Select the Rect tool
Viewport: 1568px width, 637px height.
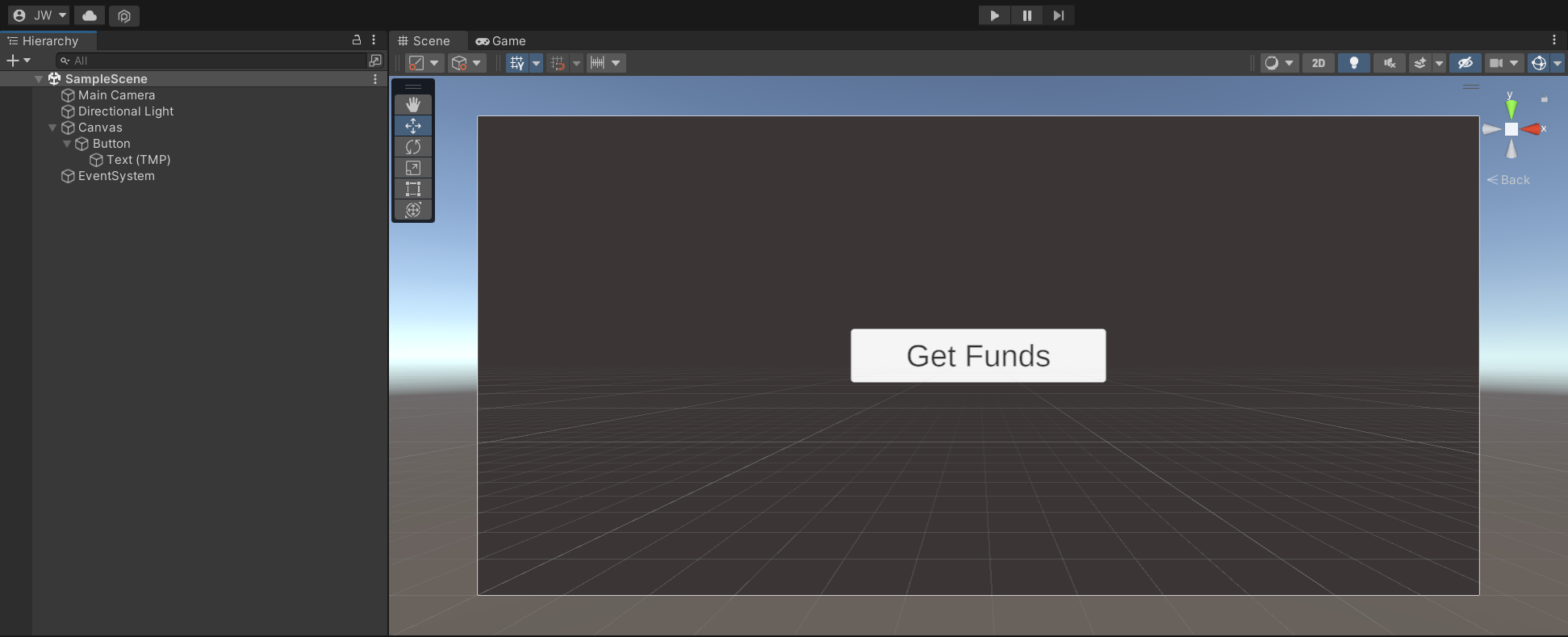(413, 189)
